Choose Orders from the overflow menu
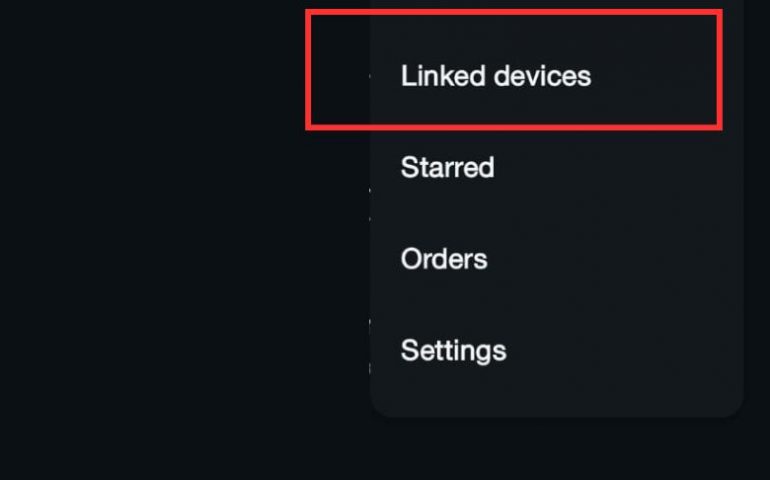 (x=444, y=259)
